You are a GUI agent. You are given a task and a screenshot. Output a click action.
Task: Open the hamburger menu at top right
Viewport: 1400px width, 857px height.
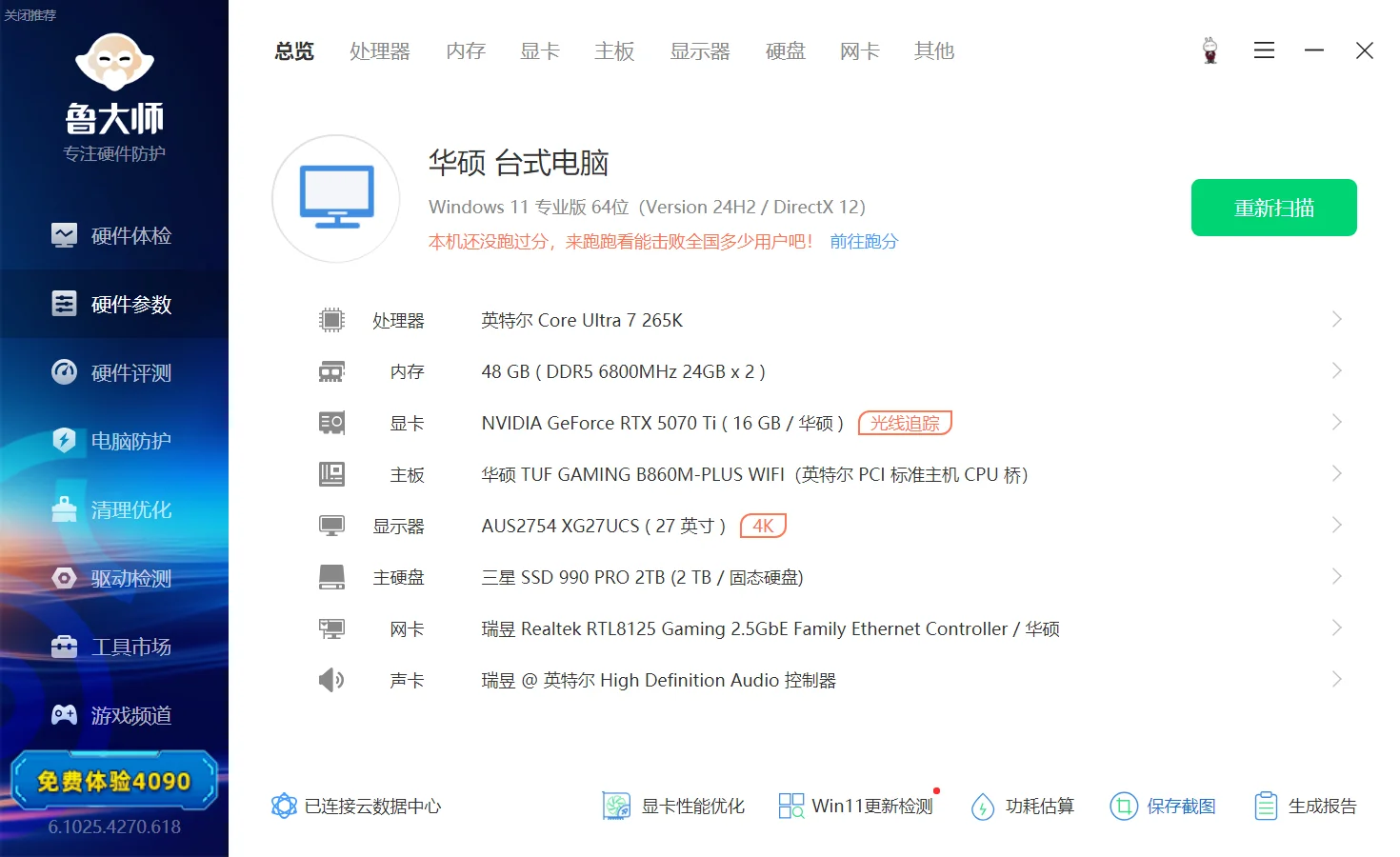(1264, 50)
